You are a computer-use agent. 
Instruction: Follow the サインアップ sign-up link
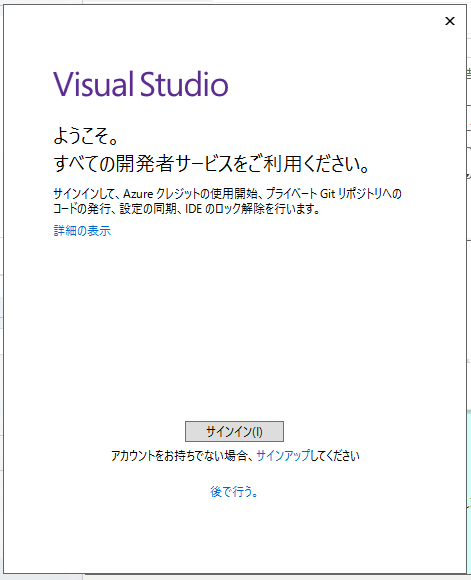click(283, 455)
